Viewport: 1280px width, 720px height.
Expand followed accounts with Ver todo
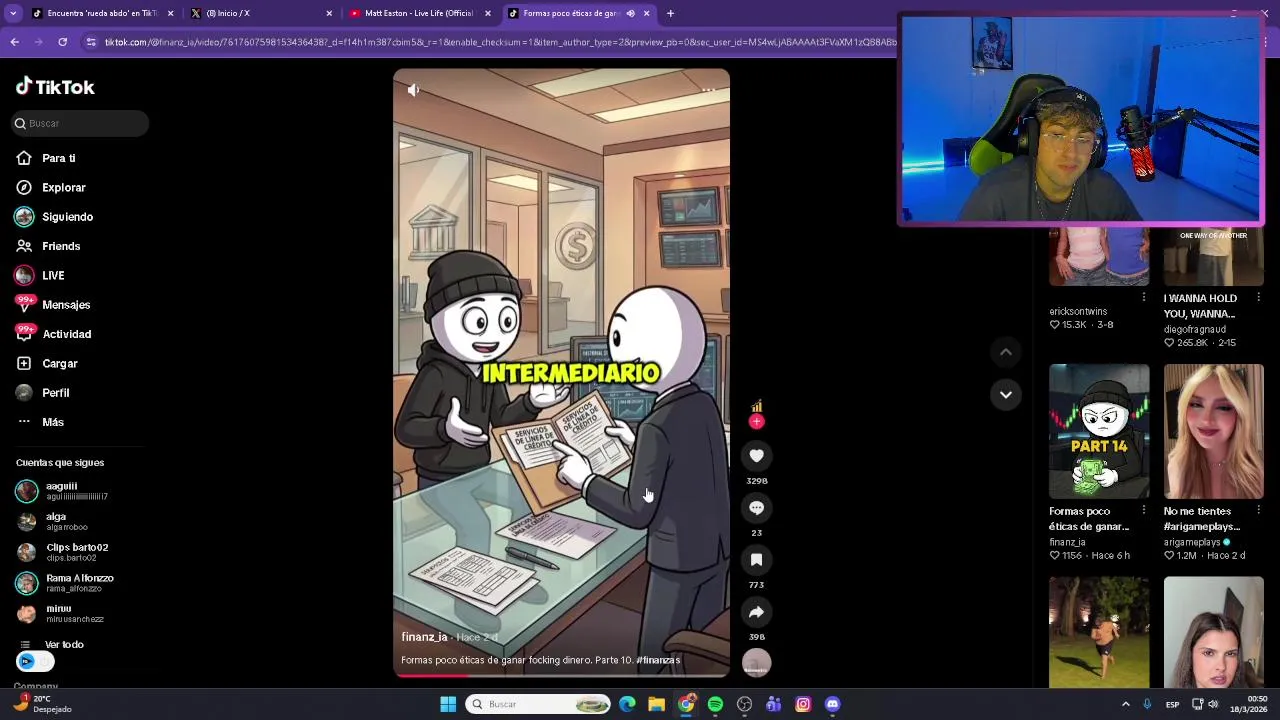(64, 645)
